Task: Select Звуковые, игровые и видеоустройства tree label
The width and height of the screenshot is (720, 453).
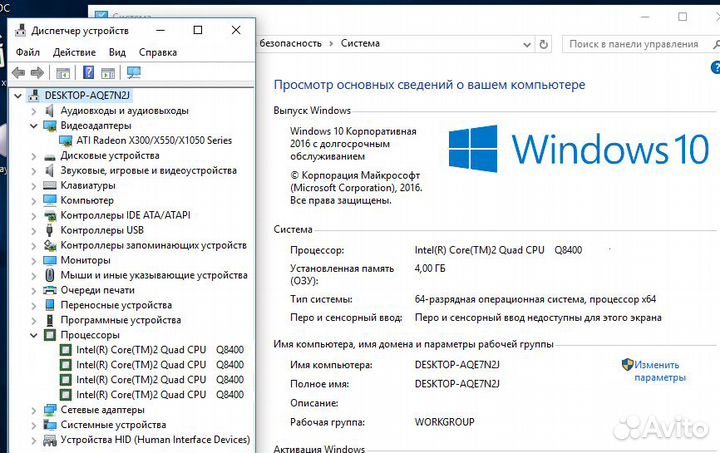Action: point(148,171)
